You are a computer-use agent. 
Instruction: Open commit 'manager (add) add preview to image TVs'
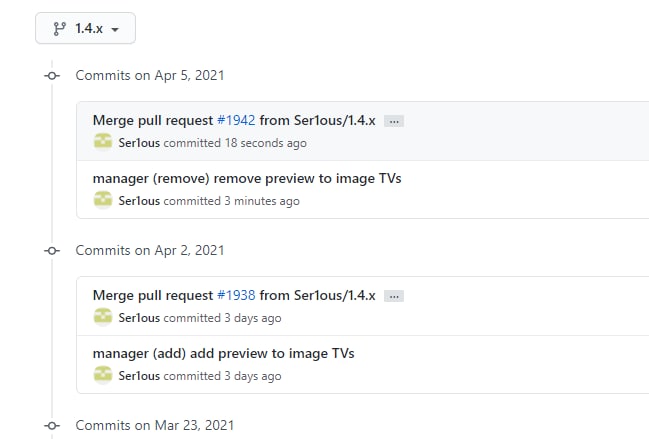[224, 353]
